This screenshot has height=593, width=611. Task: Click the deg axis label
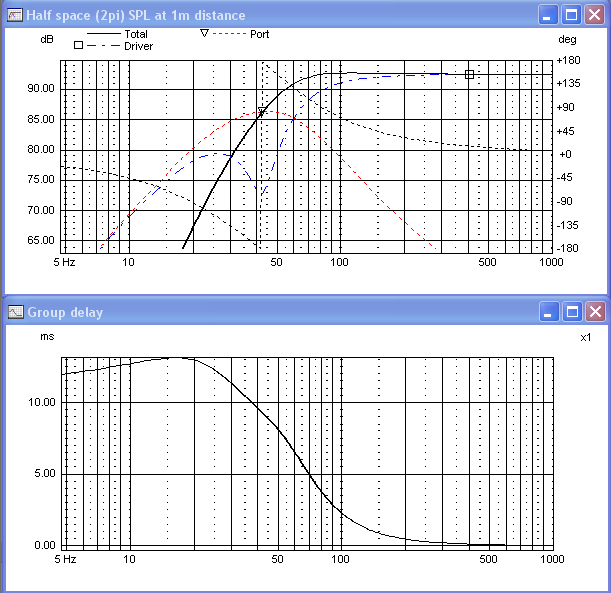(x=567, y=39)
